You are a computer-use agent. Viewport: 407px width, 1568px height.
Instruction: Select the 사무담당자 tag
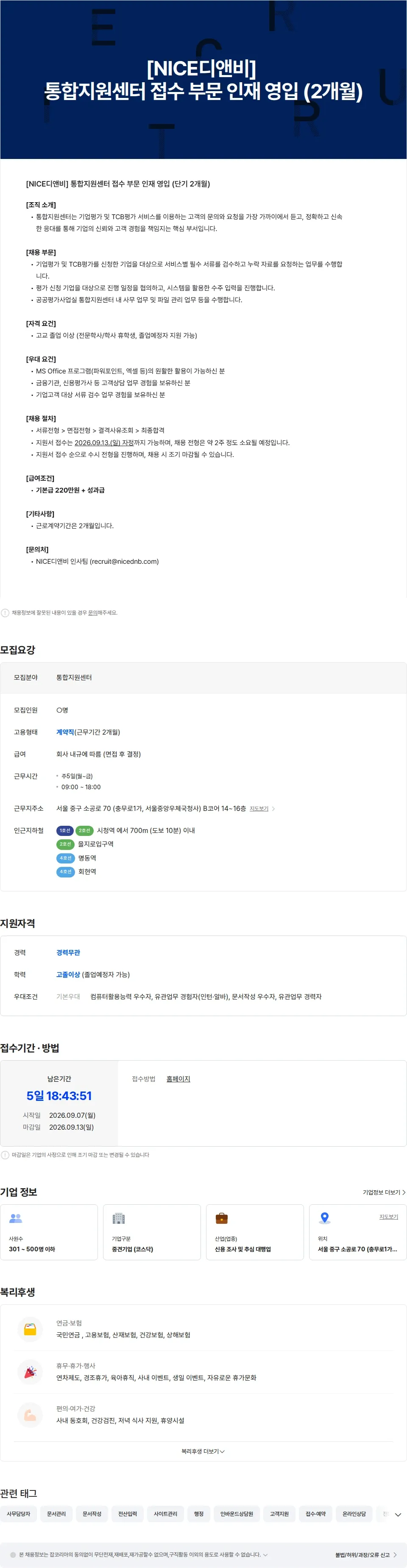coord(18,1514)
